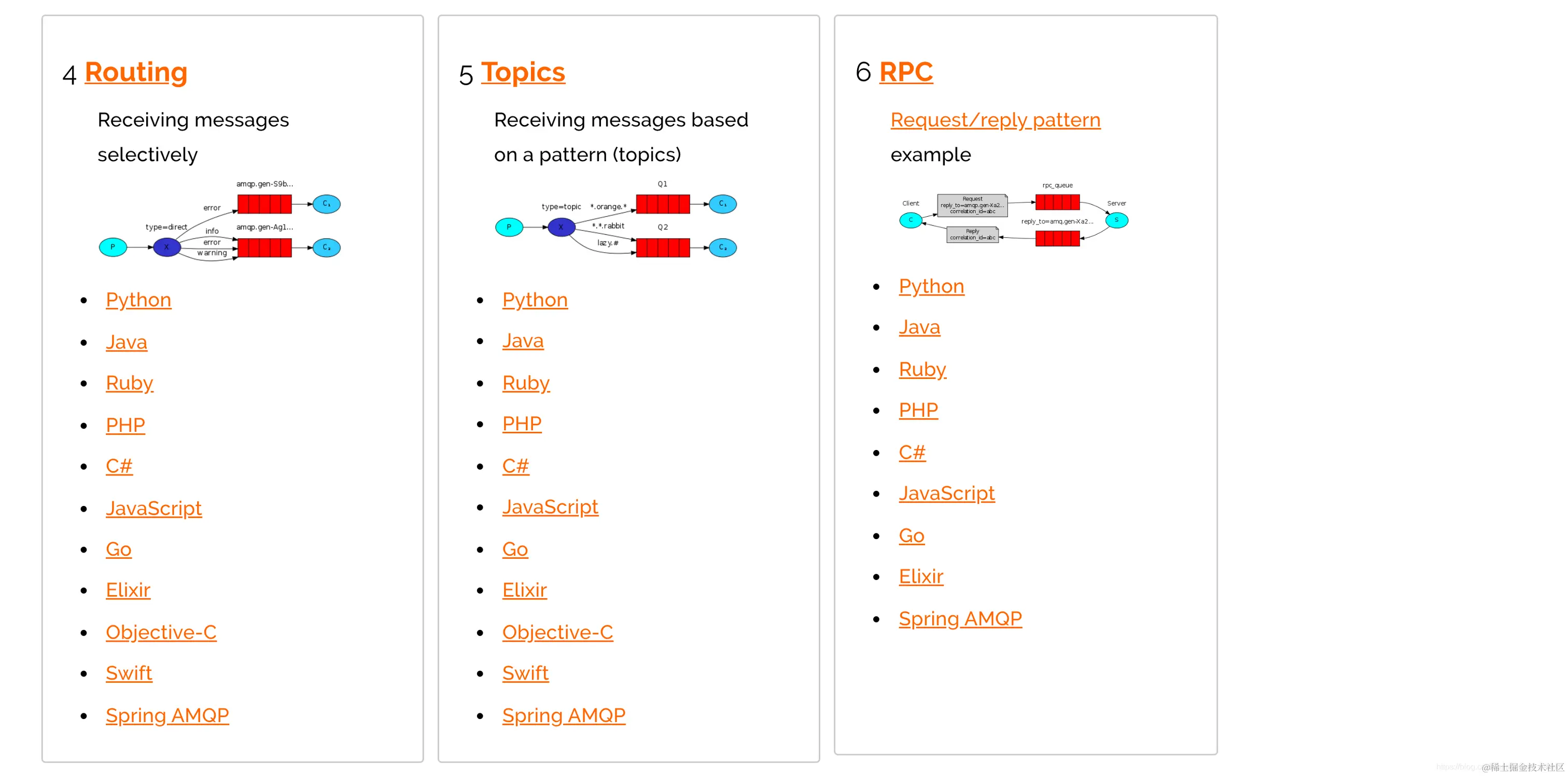1568x776 pixels.
Task: Open Spring AMQP under Routing
Action: 167,715
